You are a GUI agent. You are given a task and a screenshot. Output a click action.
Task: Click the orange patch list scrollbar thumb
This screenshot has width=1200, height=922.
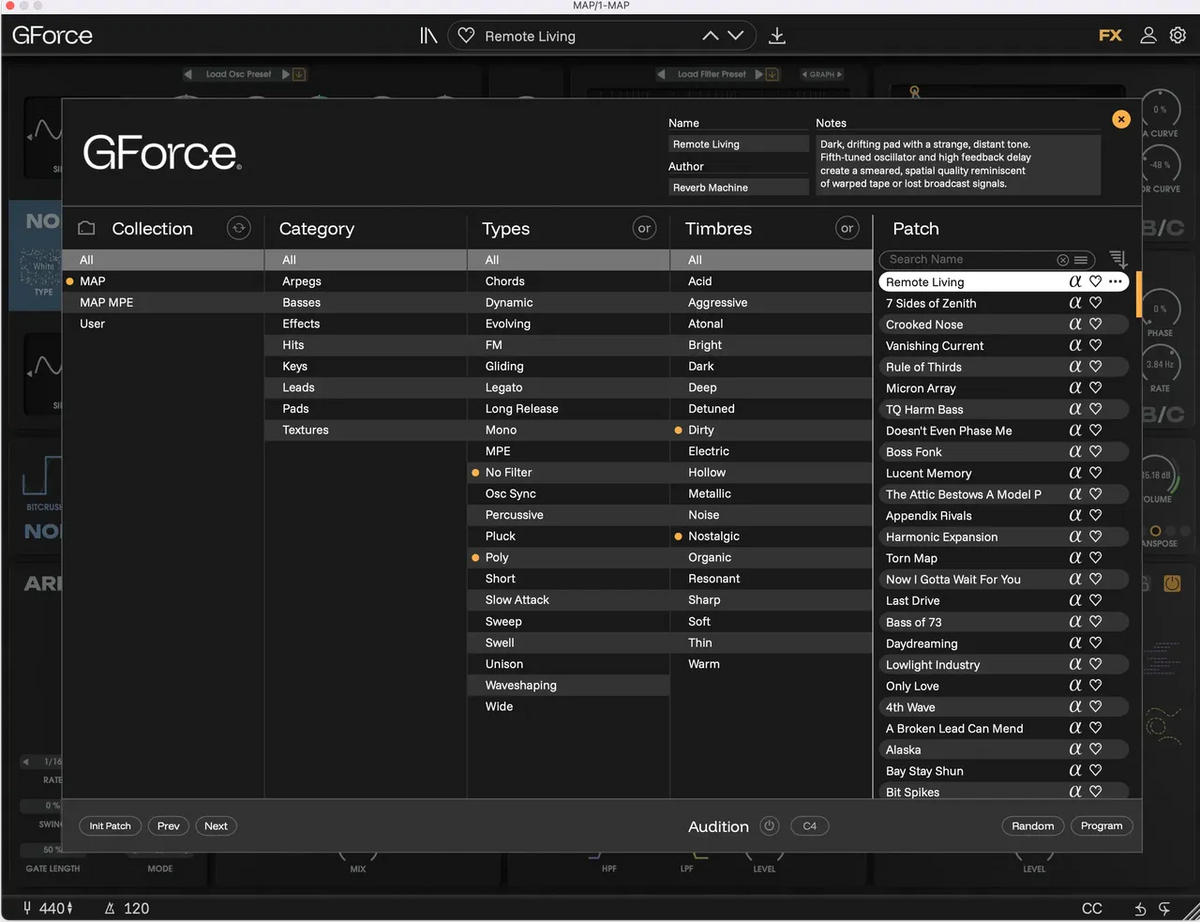coord(1139,294)
